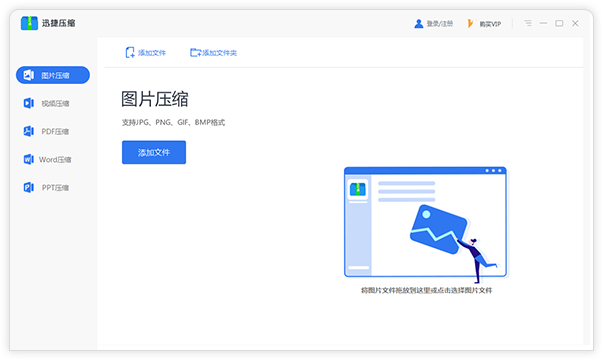Minimize the 迅捷压缩 window
The height and width of the screenshot is (360, 603).
[543, 23]
